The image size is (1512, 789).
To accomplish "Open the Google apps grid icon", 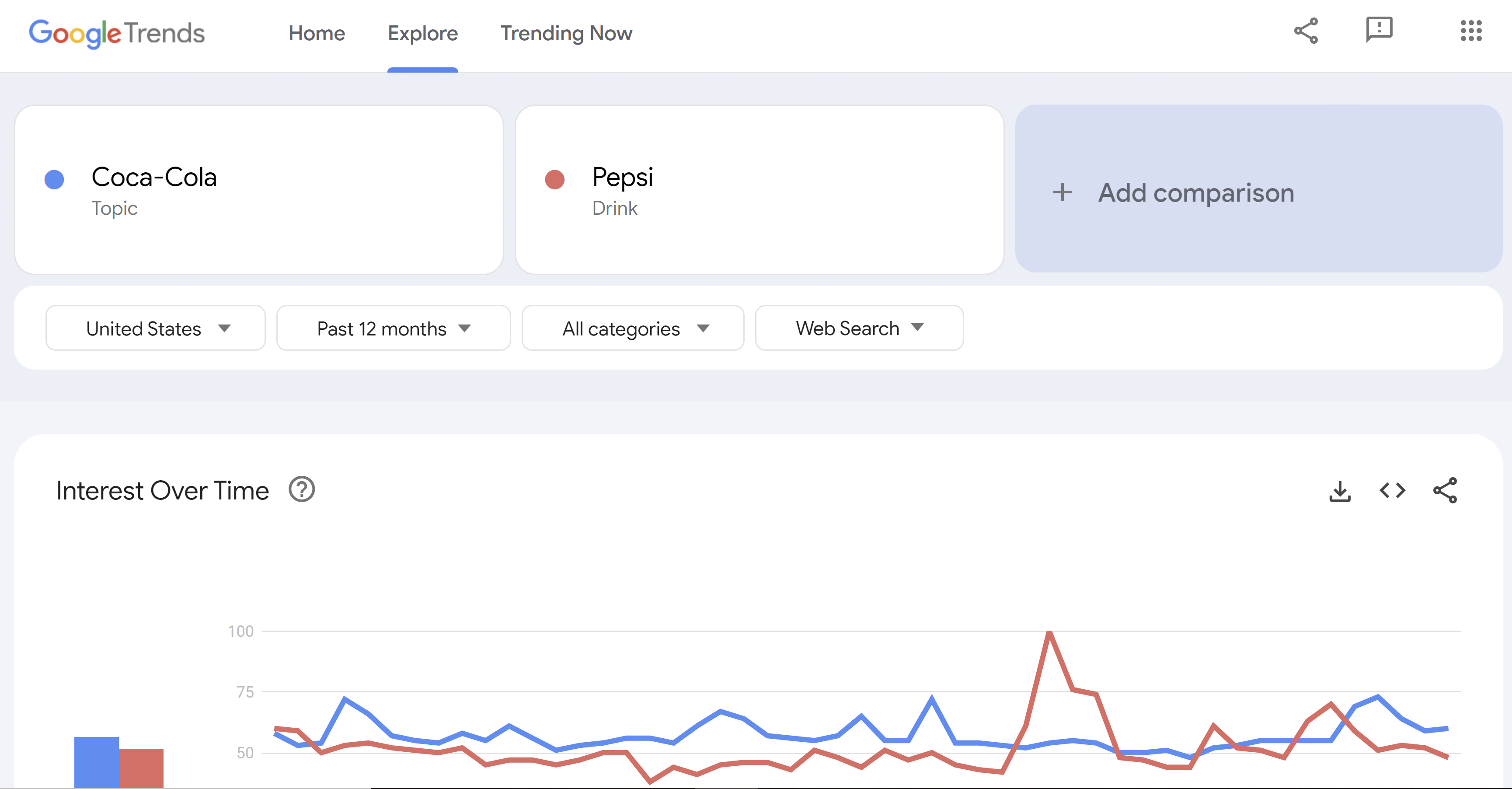I will click(x=1471, y=31).
